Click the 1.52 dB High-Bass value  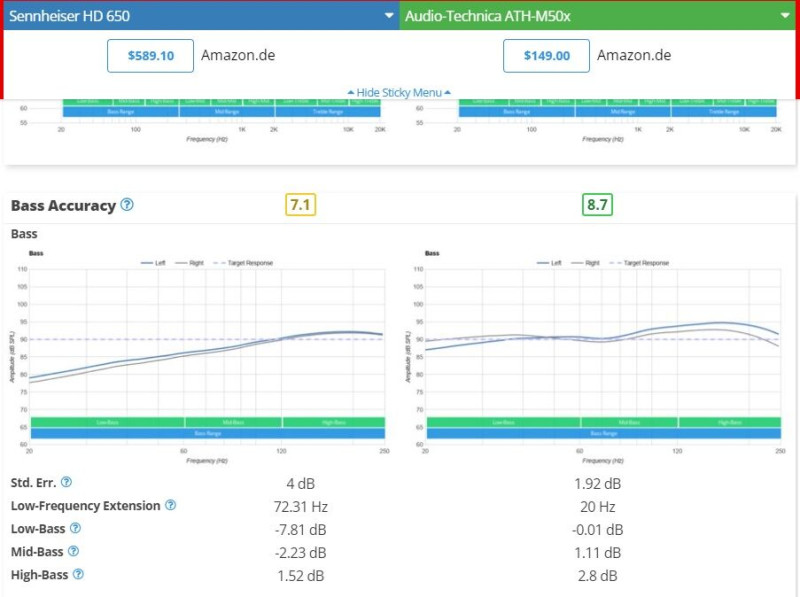(301, 576)
